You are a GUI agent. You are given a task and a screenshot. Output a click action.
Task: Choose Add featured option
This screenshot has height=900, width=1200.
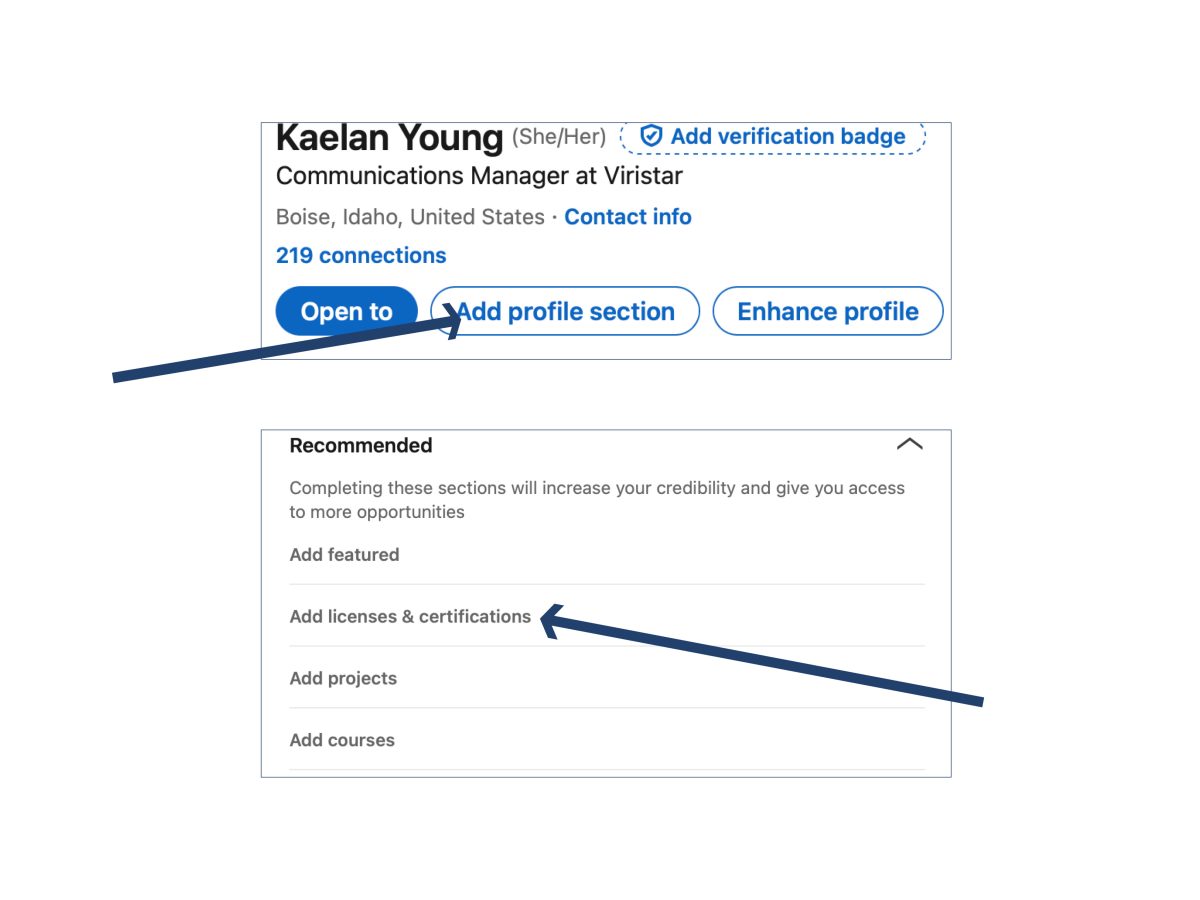(x=344, y=554)
